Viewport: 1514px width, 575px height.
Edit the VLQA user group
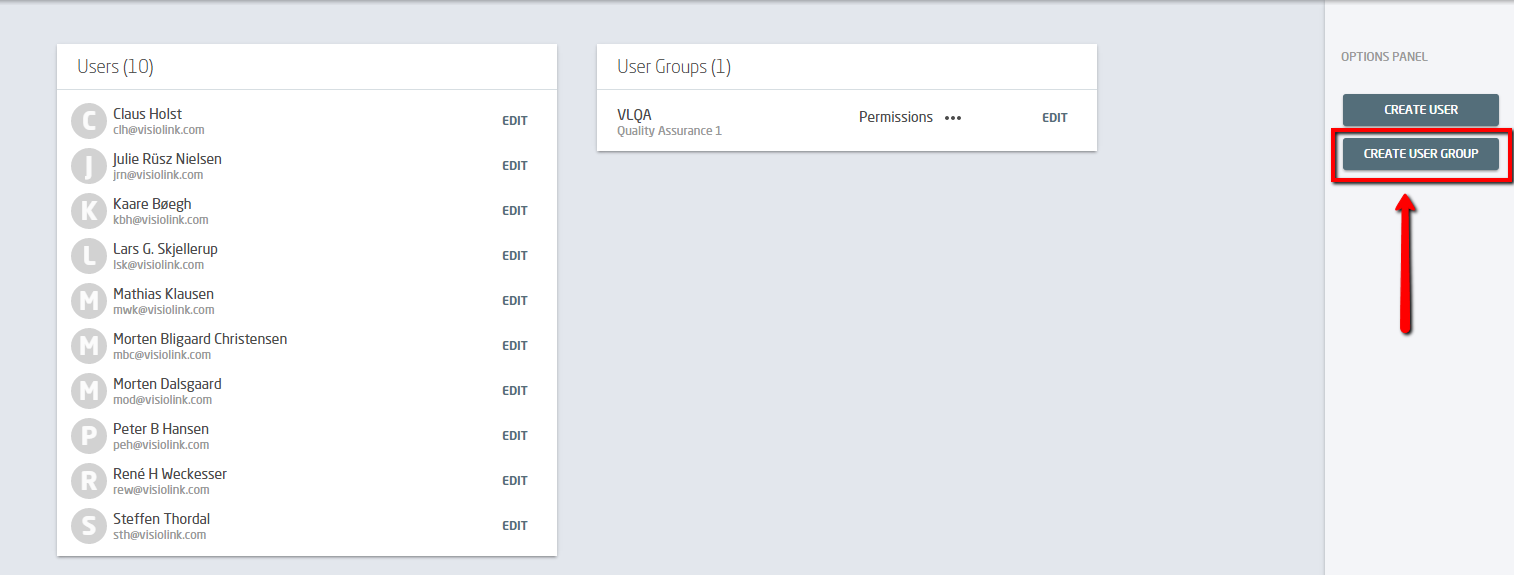click(1055, 118)
